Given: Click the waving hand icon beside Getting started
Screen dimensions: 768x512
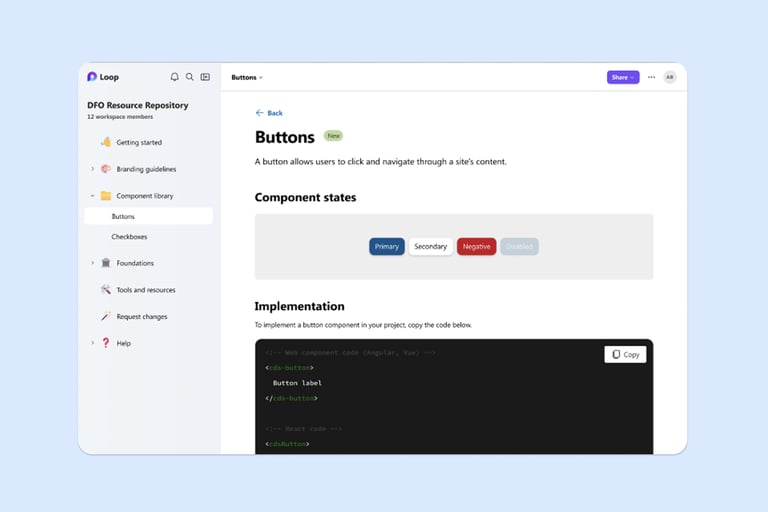Looking at the screenshot, I should [x=106, y=142].
